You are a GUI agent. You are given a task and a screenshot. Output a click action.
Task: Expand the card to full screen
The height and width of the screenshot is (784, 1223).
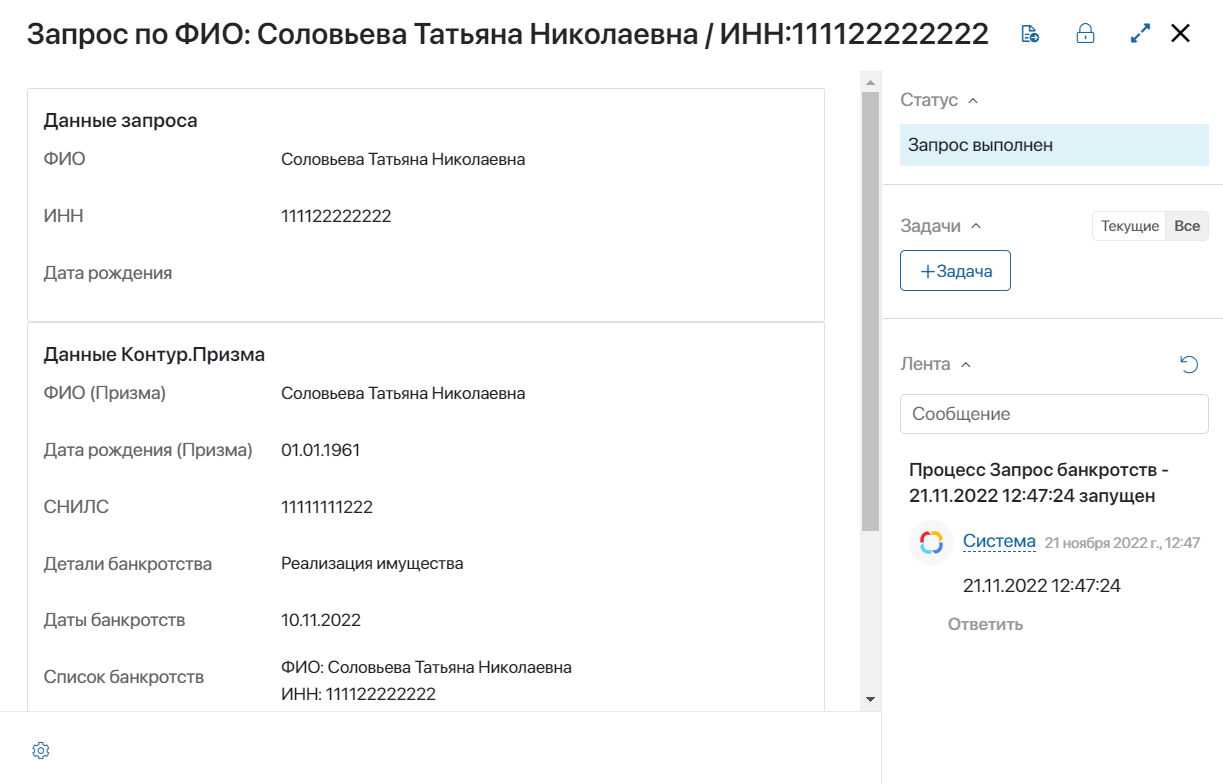(x=1140, y=34)
